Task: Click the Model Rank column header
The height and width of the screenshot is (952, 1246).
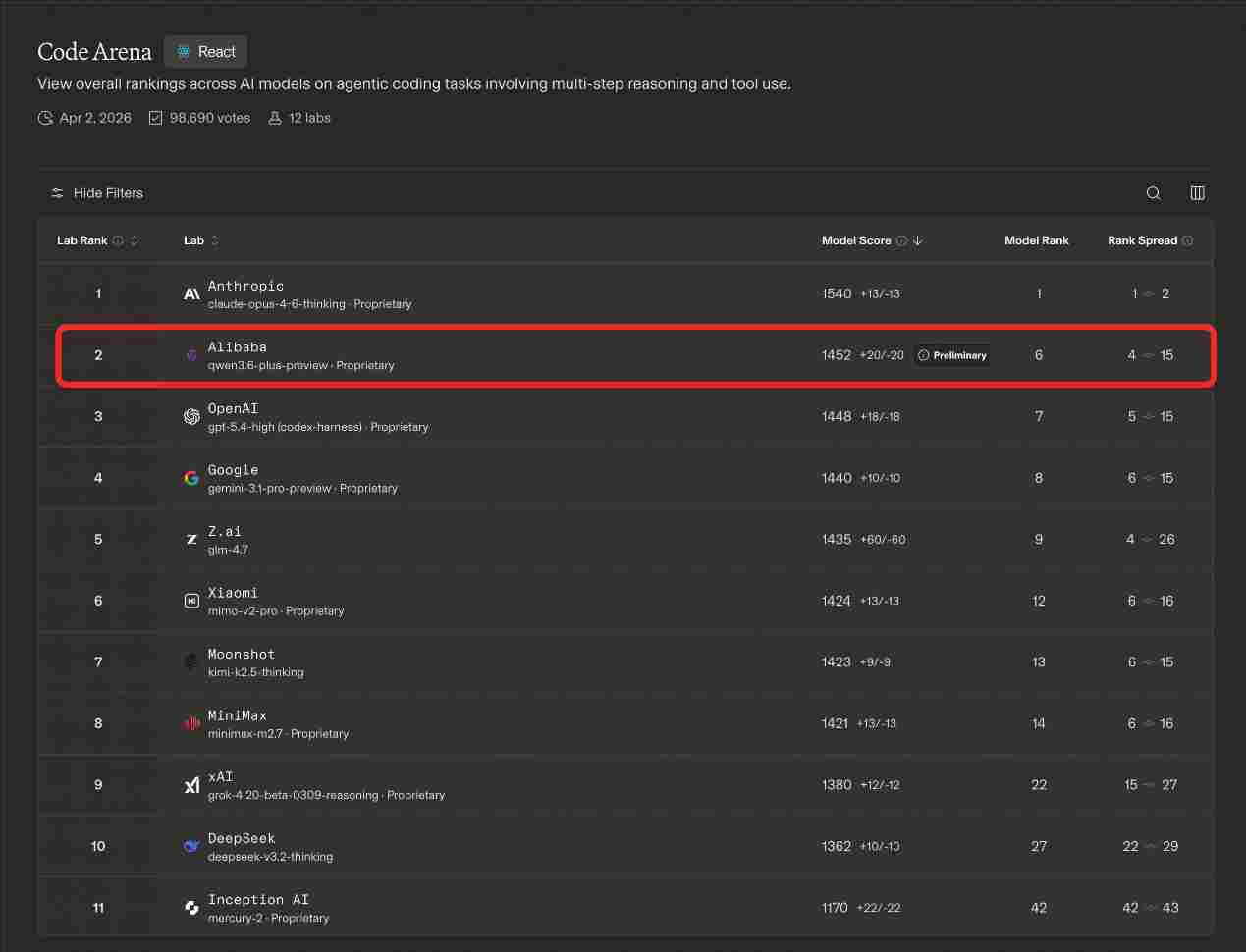Action: click(1036, 240)
